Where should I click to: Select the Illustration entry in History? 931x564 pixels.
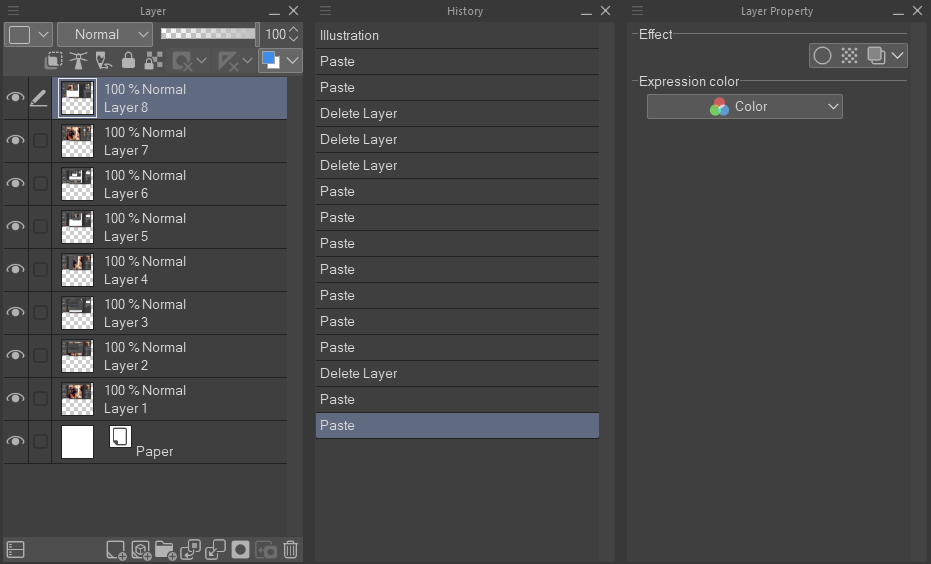[457, 36]
